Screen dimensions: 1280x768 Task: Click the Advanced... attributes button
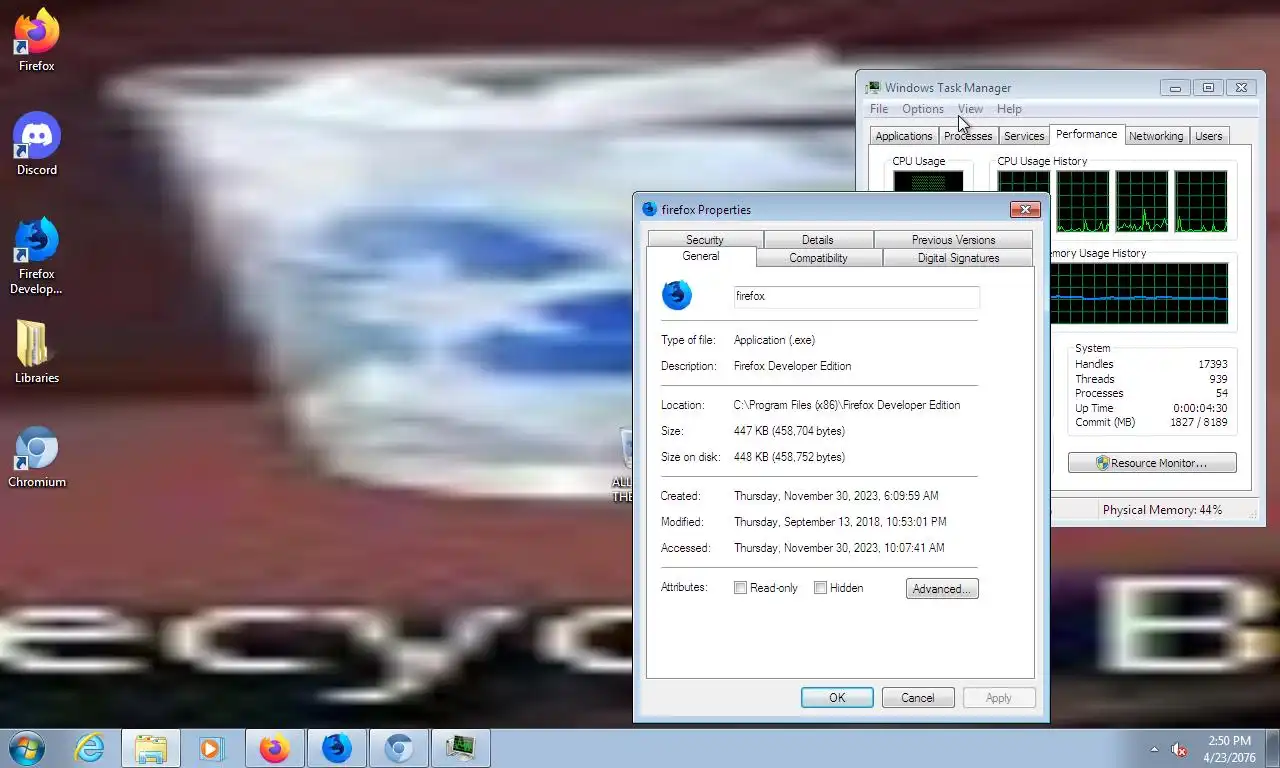pyautogui.click(x=942, y=589)
